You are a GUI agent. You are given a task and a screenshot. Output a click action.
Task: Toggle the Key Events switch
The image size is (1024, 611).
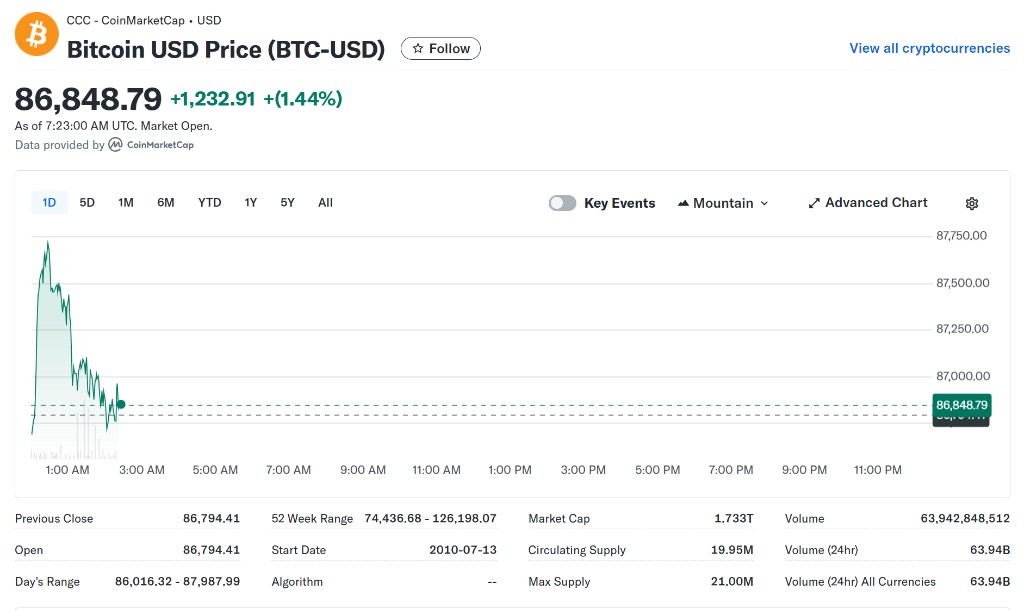pos(562,203)
